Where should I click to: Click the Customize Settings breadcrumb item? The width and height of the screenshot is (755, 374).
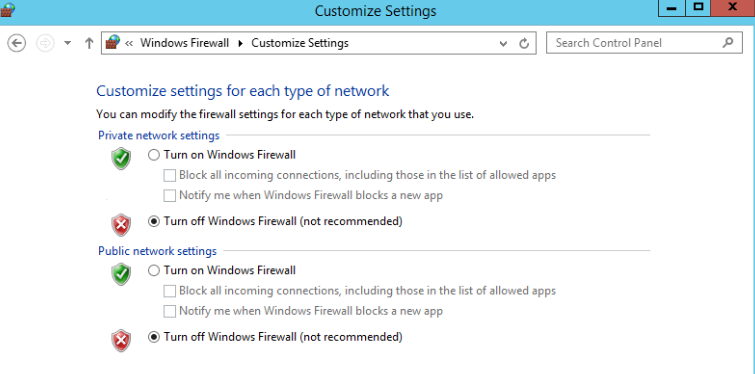pos(300,43)
